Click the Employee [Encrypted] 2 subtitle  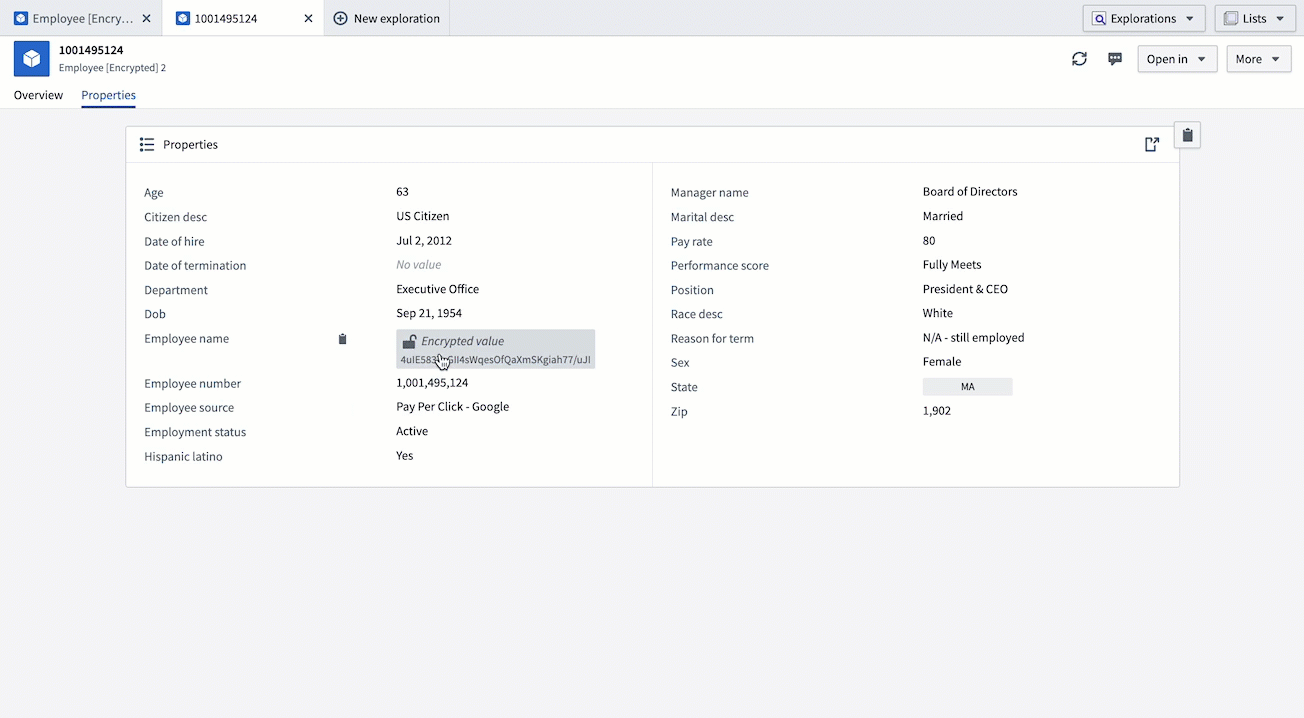112,68
